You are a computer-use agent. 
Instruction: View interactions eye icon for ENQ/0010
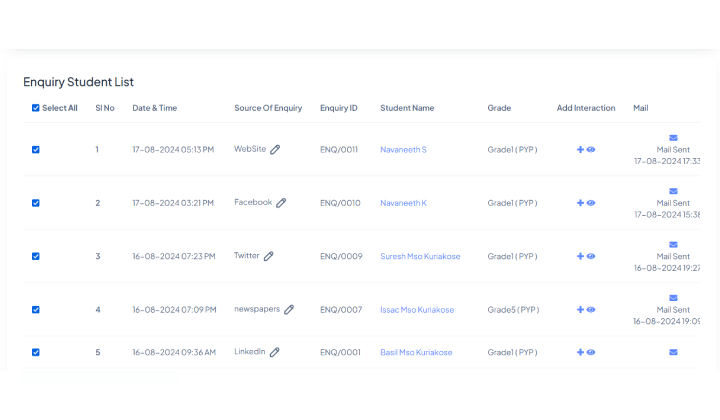pos(591,203)
